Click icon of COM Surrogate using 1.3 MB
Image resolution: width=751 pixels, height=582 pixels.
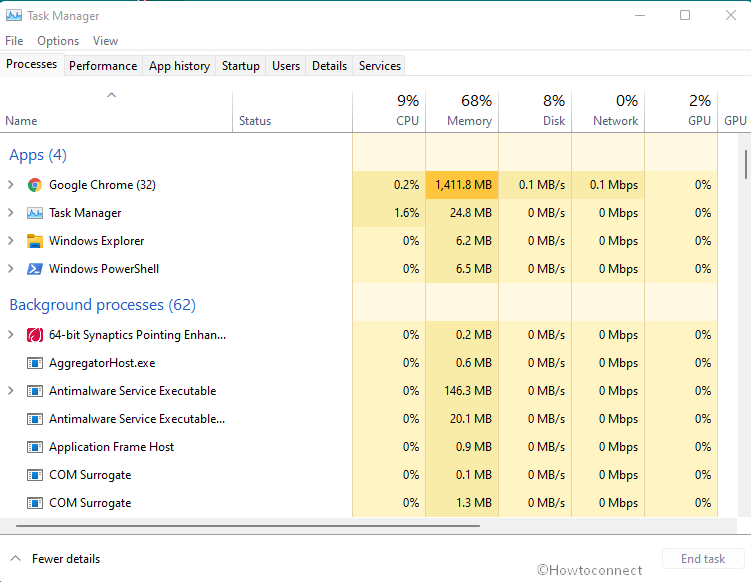34,503
